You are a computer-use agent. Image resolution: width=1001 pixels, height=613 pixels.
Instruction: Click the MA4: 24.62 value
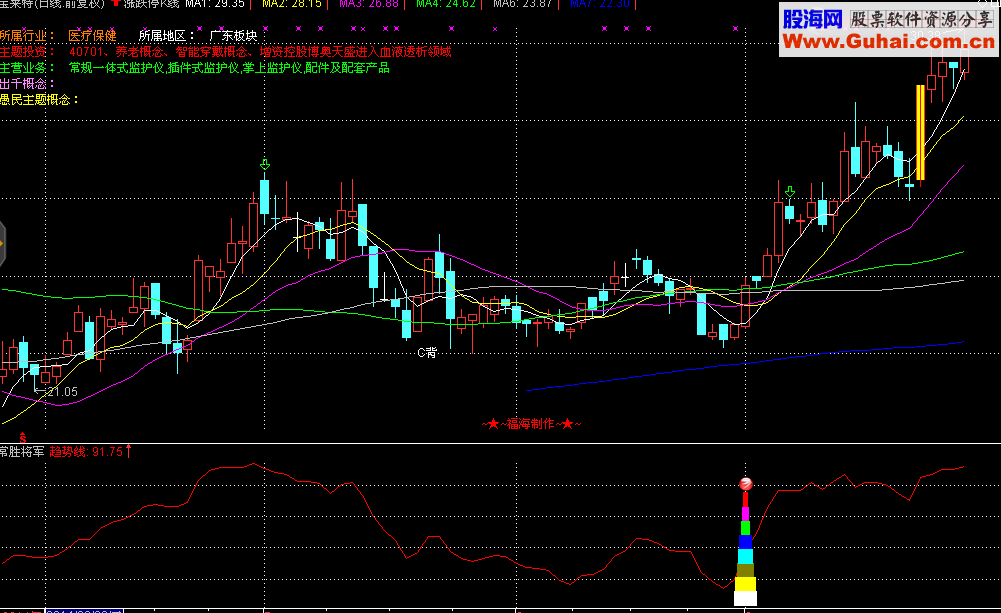(446, 4)
